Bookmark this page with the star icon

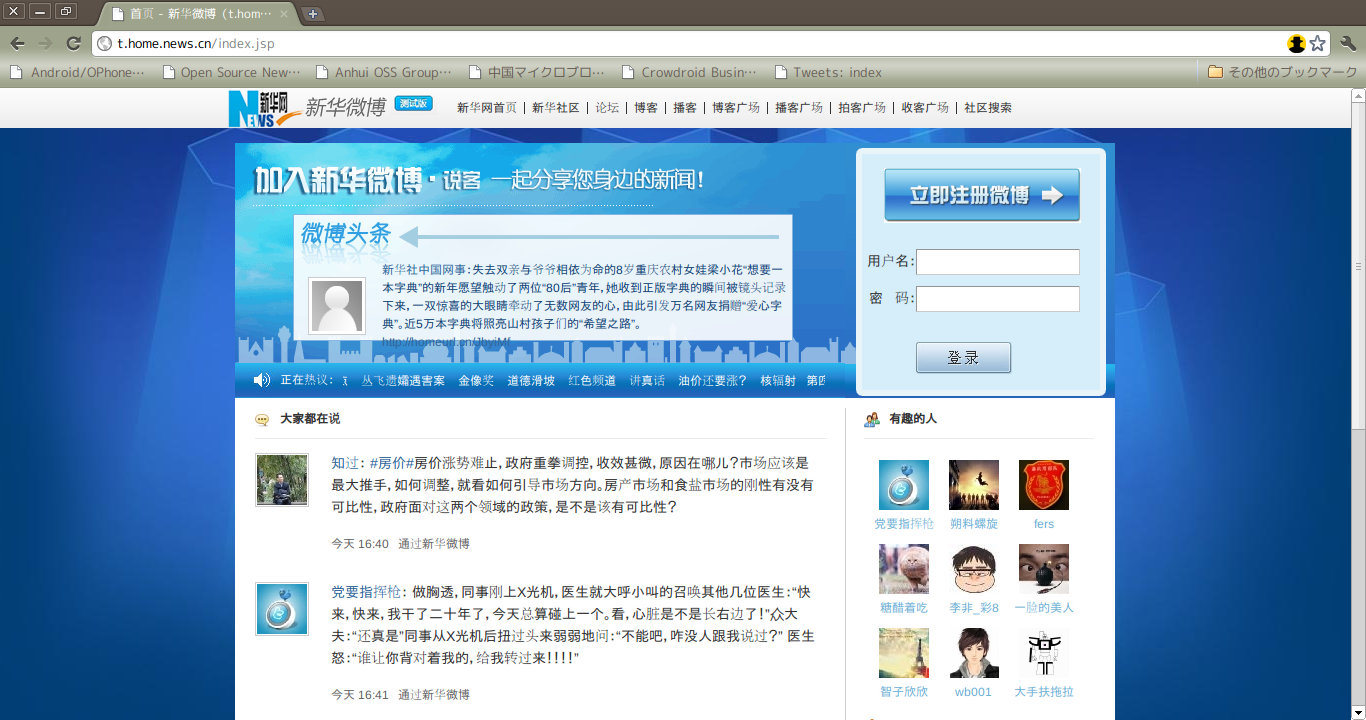pyautogui.click(x=1318, y=43)
